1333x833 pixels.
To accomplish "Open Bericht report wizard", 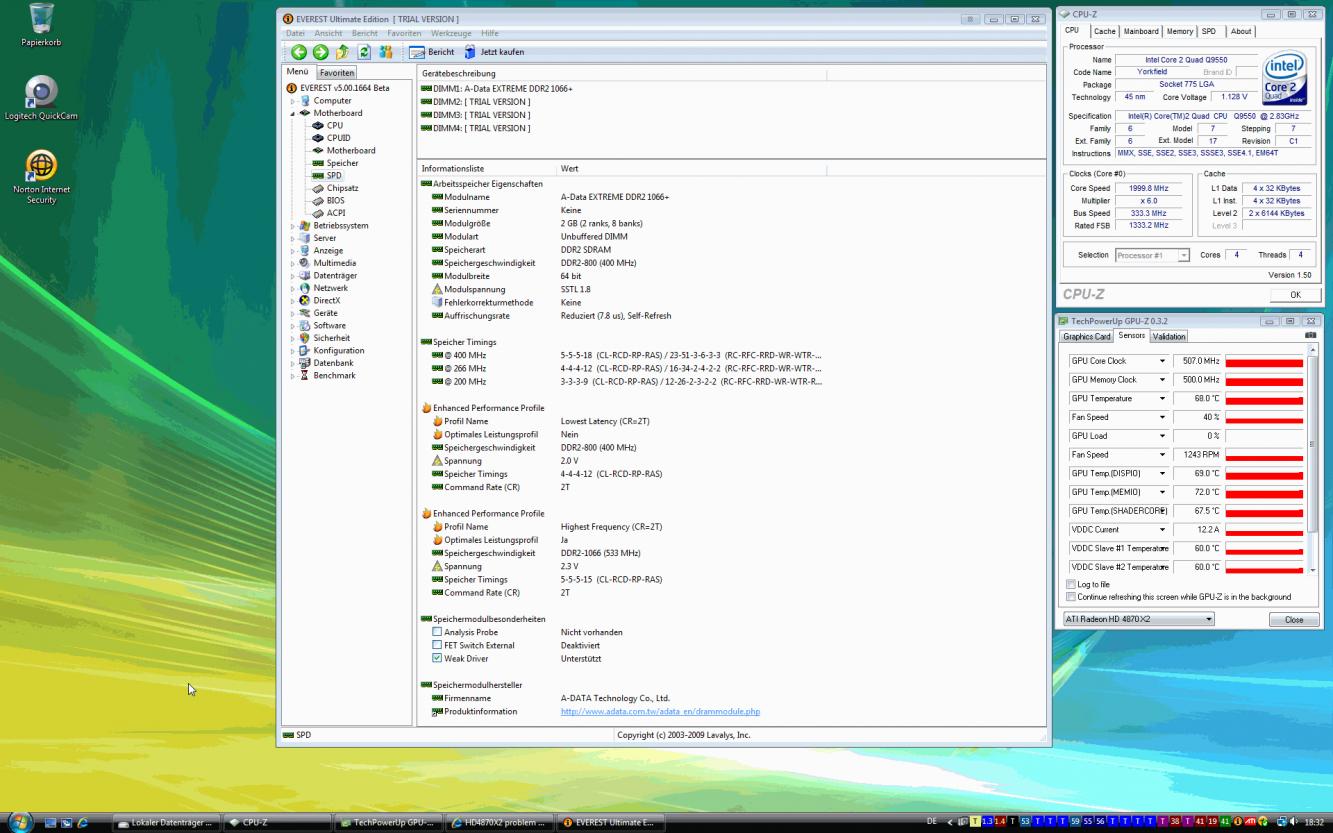I will pos(432,52).
